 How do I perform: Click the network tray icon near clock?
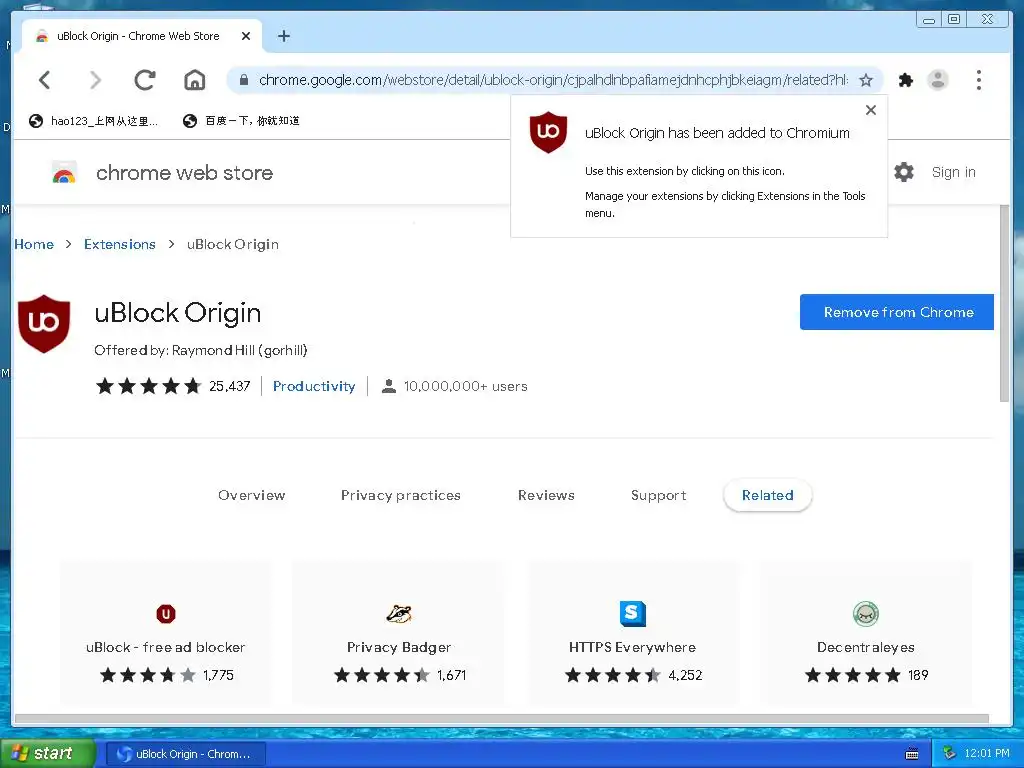(949, 754)
